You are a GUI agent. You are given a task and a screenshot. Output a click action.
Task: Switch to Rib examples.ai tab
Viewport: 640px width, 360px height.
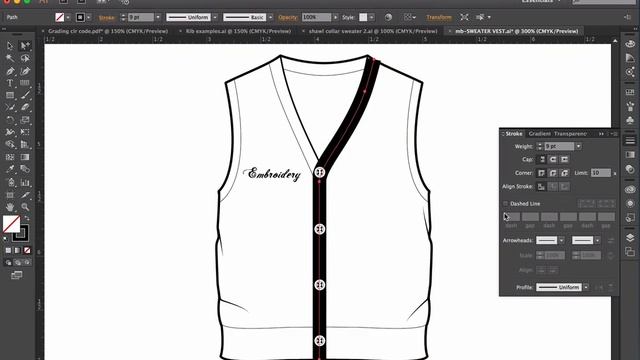click(x=238, y=31)
